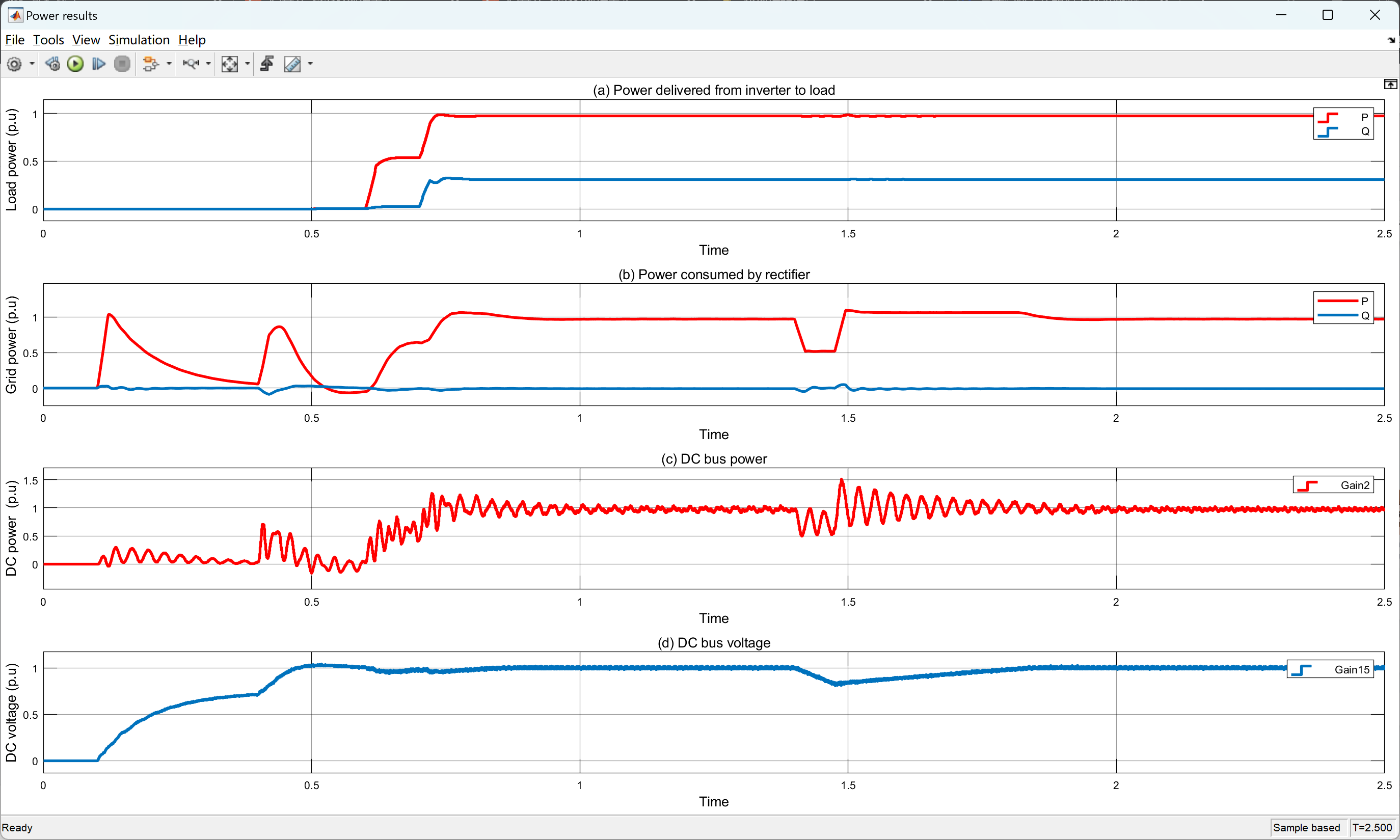1400x840 pixels.
Task: Expand the scale axes dropdown arrow
Action: (x=248, y=64)
